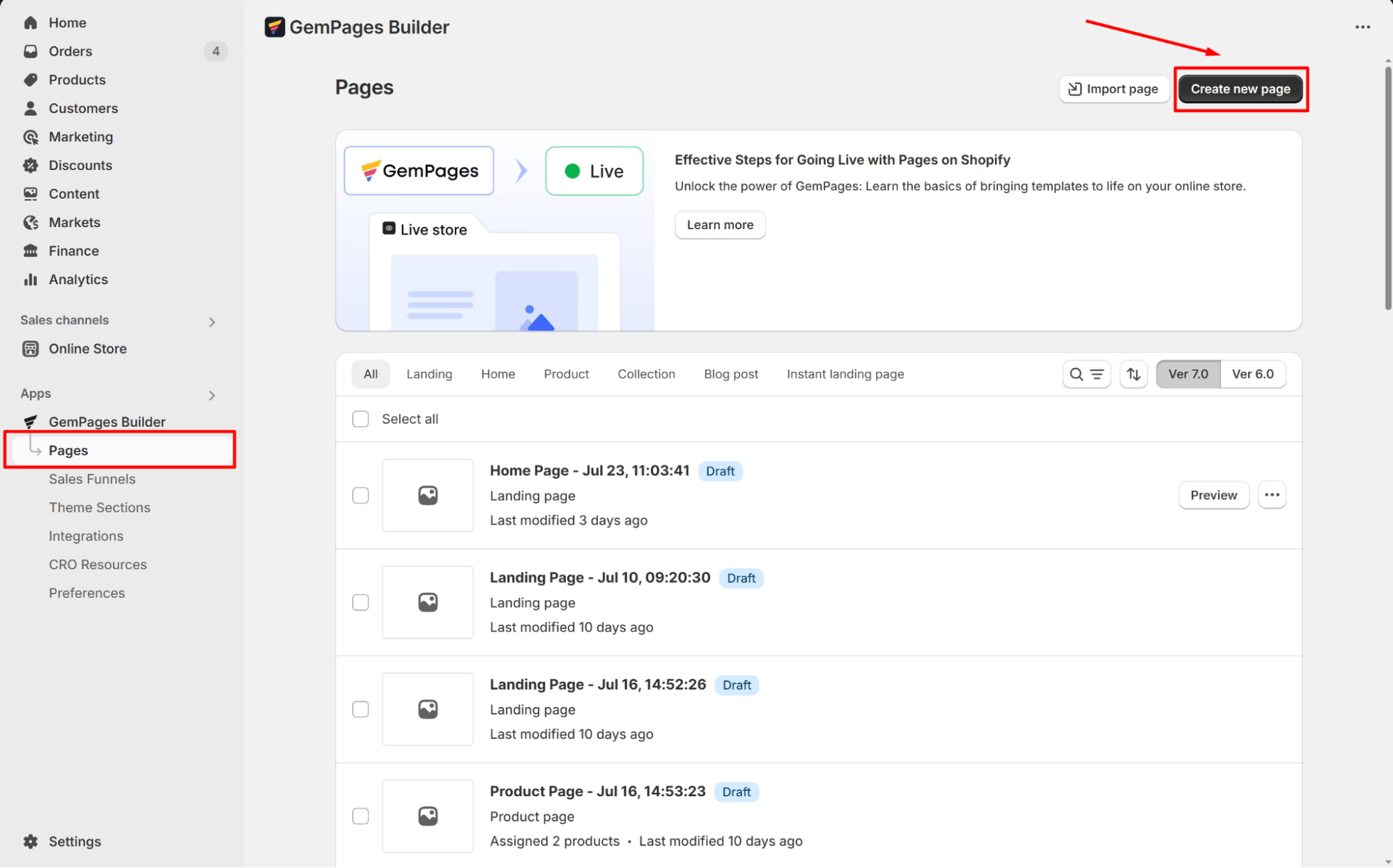Check the Select all checkbox

360,419
